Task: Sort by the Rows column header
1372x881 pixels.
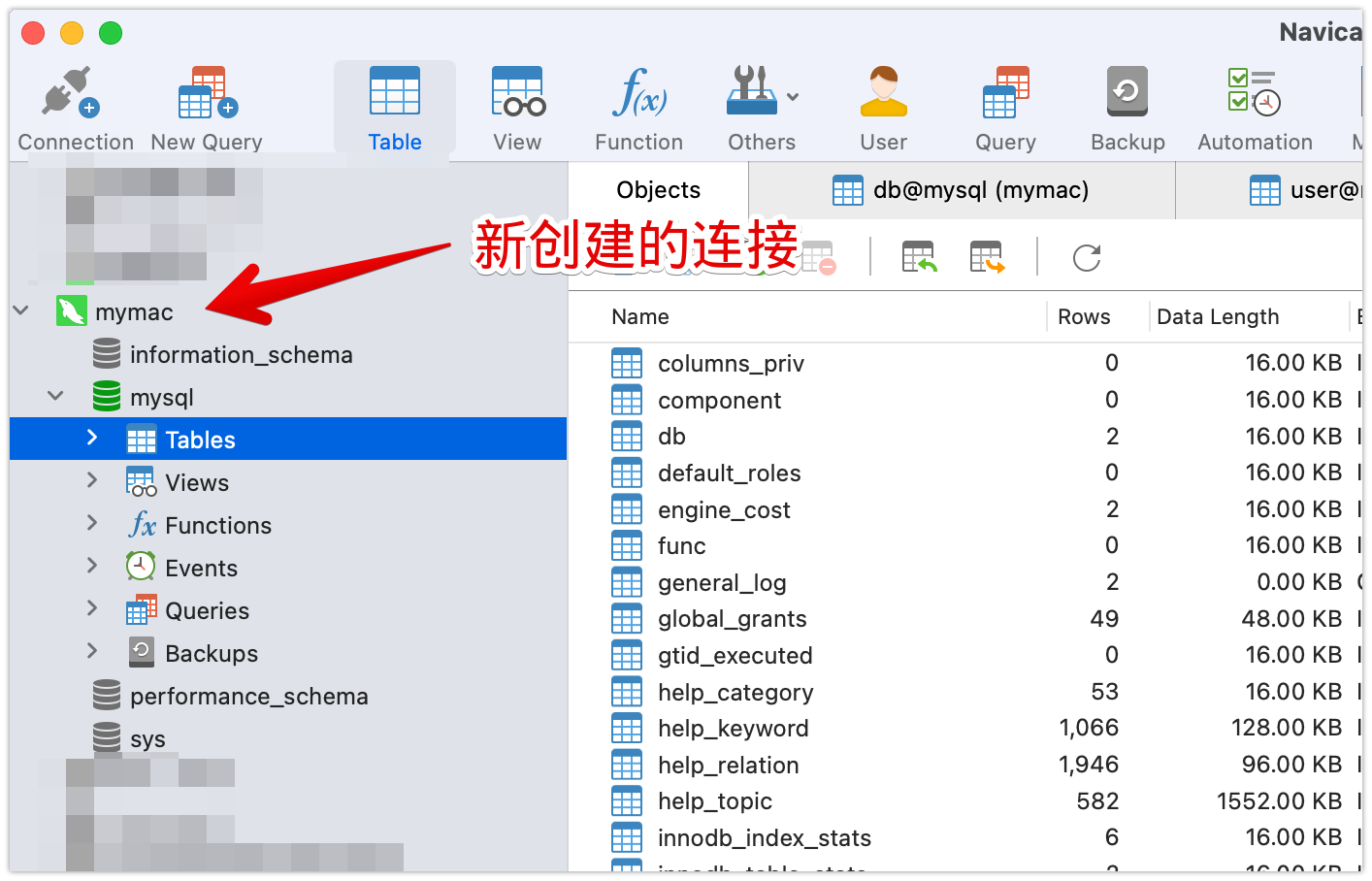Action: (1083, 317)
